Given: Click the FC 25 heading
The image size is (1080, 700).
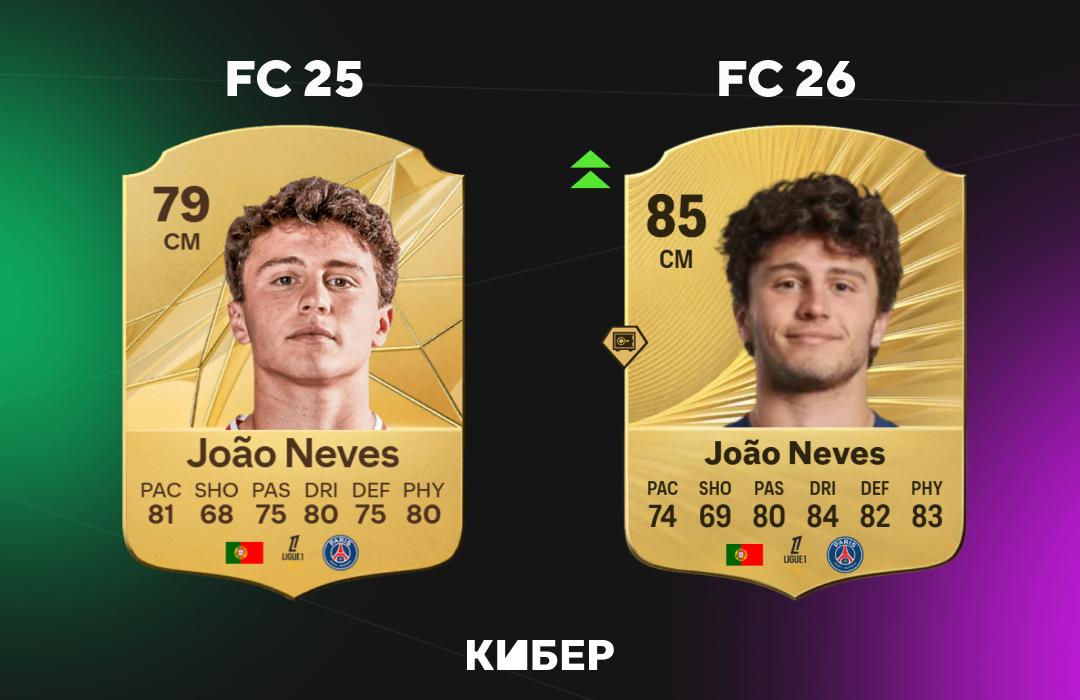Looking at the screenshot, I should pos(294,79).
